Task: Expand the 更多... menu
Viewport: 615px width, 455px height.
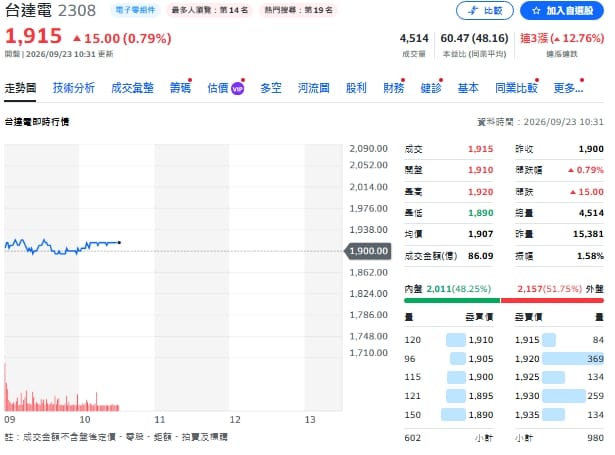Action: (568, 88)
